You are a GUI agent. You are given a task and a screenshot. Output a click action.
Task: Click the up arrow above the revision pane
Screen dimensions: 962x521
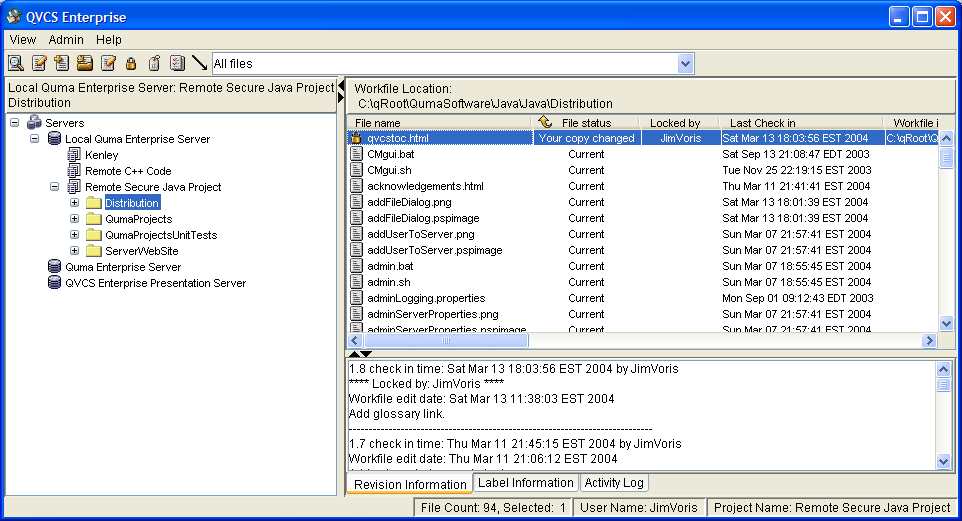tap(355, 354)
